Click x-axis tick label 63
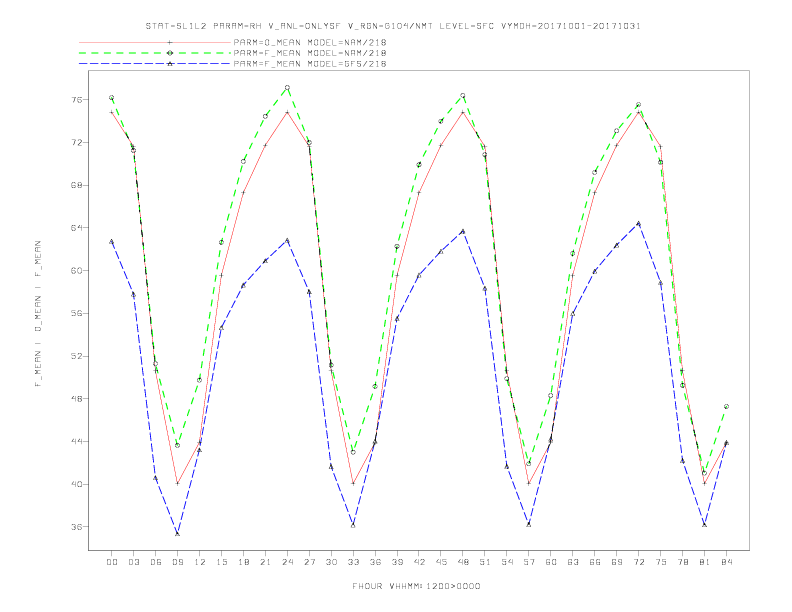This screenshot has width=792, height=612. point(573,562)
